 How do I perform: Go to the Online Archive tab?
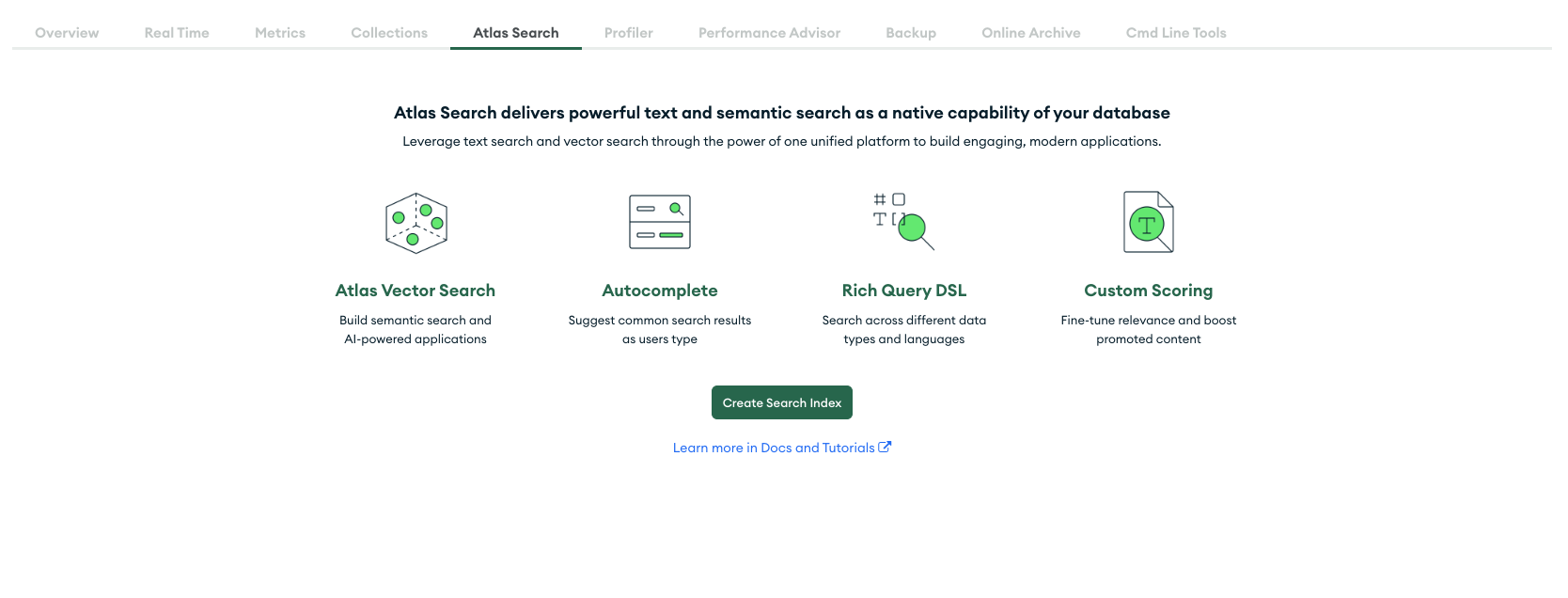[x=1031, y=33]
